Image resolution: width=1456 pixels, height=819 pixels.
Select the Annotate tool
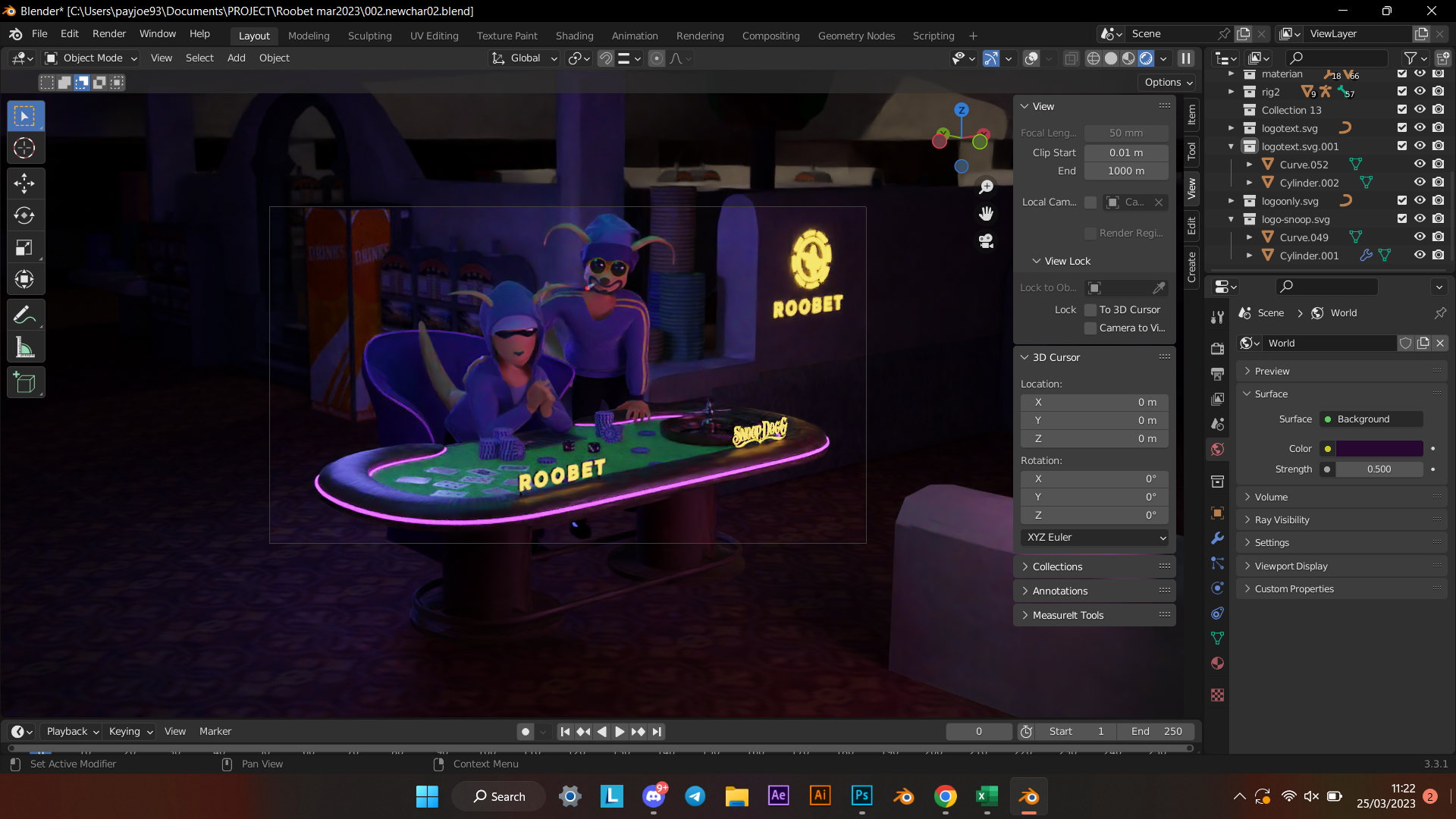click(25, 315)
